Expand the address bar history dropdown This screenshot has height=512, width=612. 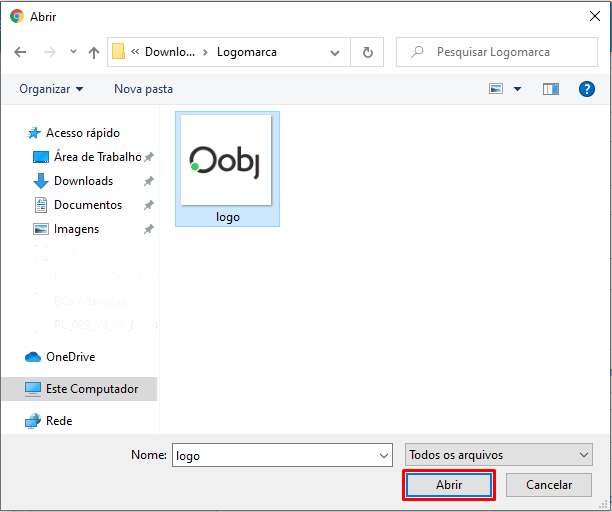point(334,52)
